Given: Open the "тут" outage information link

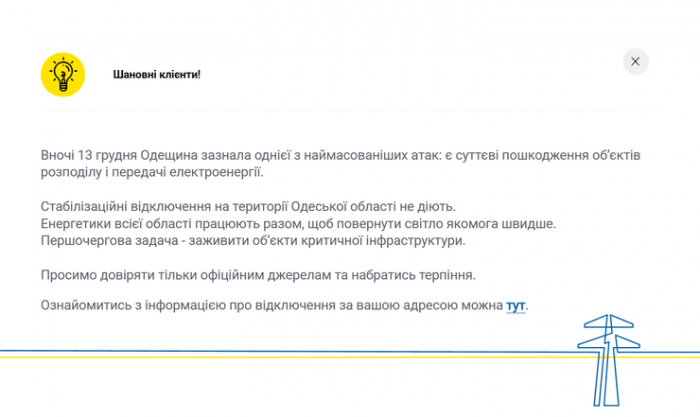Looking at the screenshot, I should click(516, 304).
